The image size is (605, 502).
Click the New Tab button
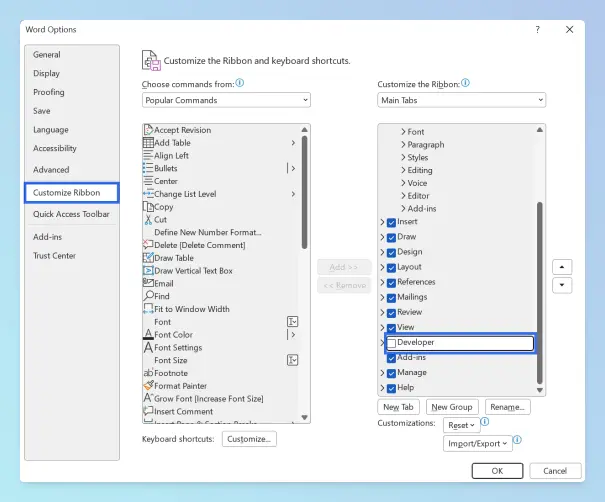pos(398,407)
